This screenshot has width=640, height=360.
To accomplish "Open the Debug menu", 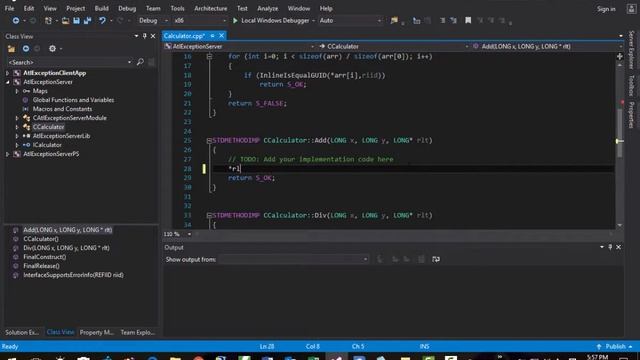I will tap(127, 8).
